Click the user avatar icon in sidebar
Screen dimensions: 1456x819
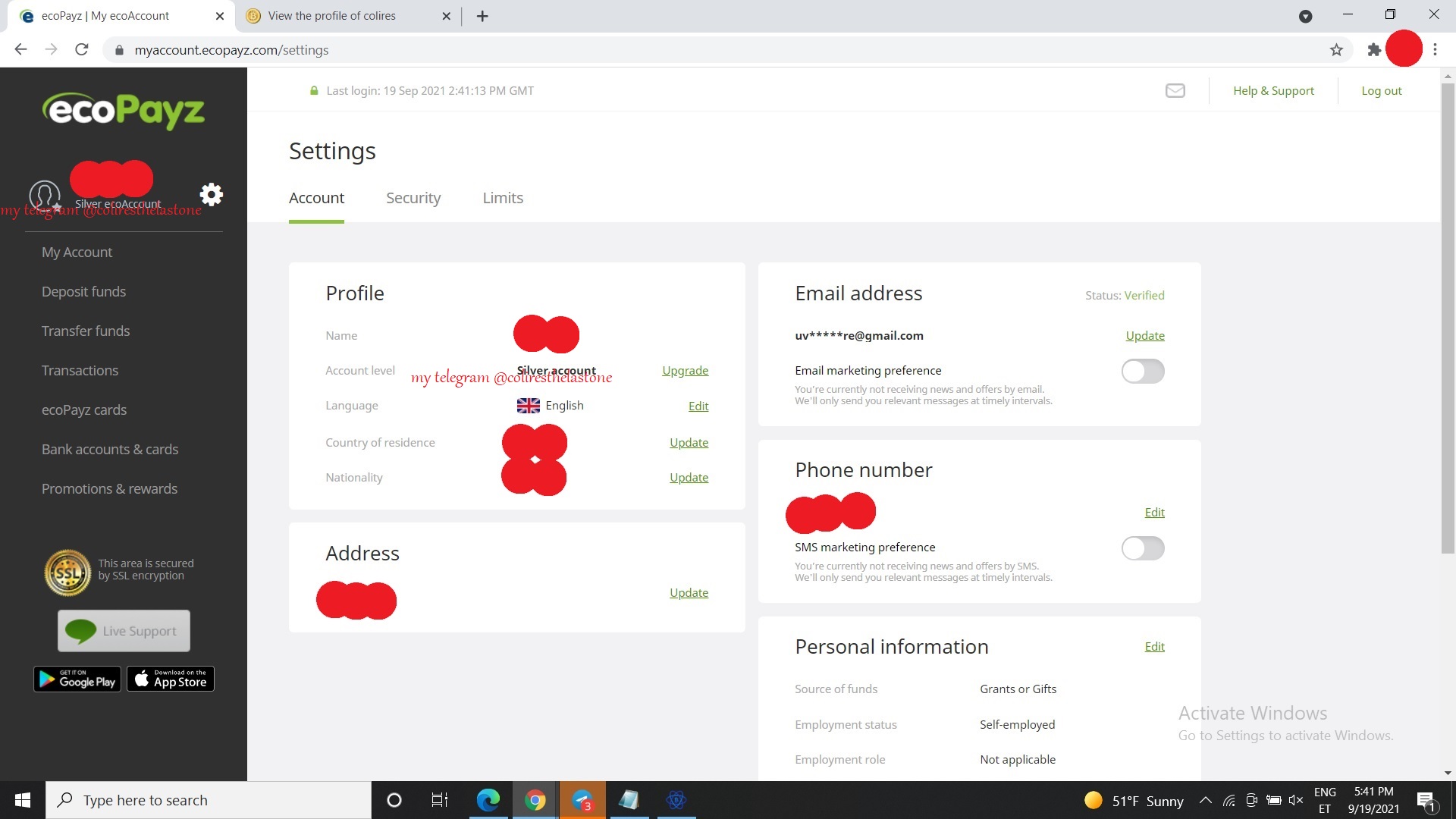click(x=44, y=195)
